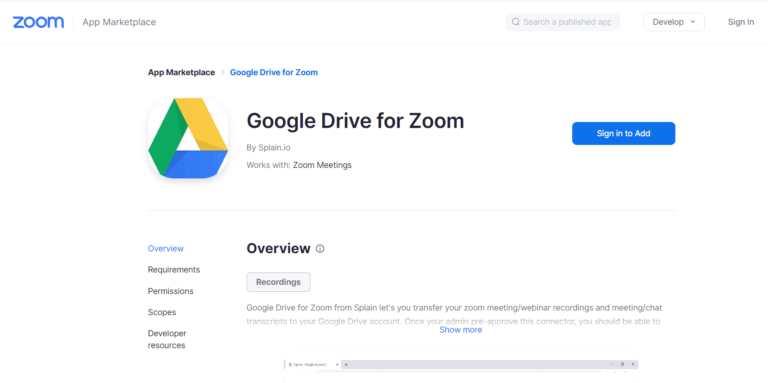Go to App Marketplace breadcrumb

pyautogui.click(x=181, y=72)
